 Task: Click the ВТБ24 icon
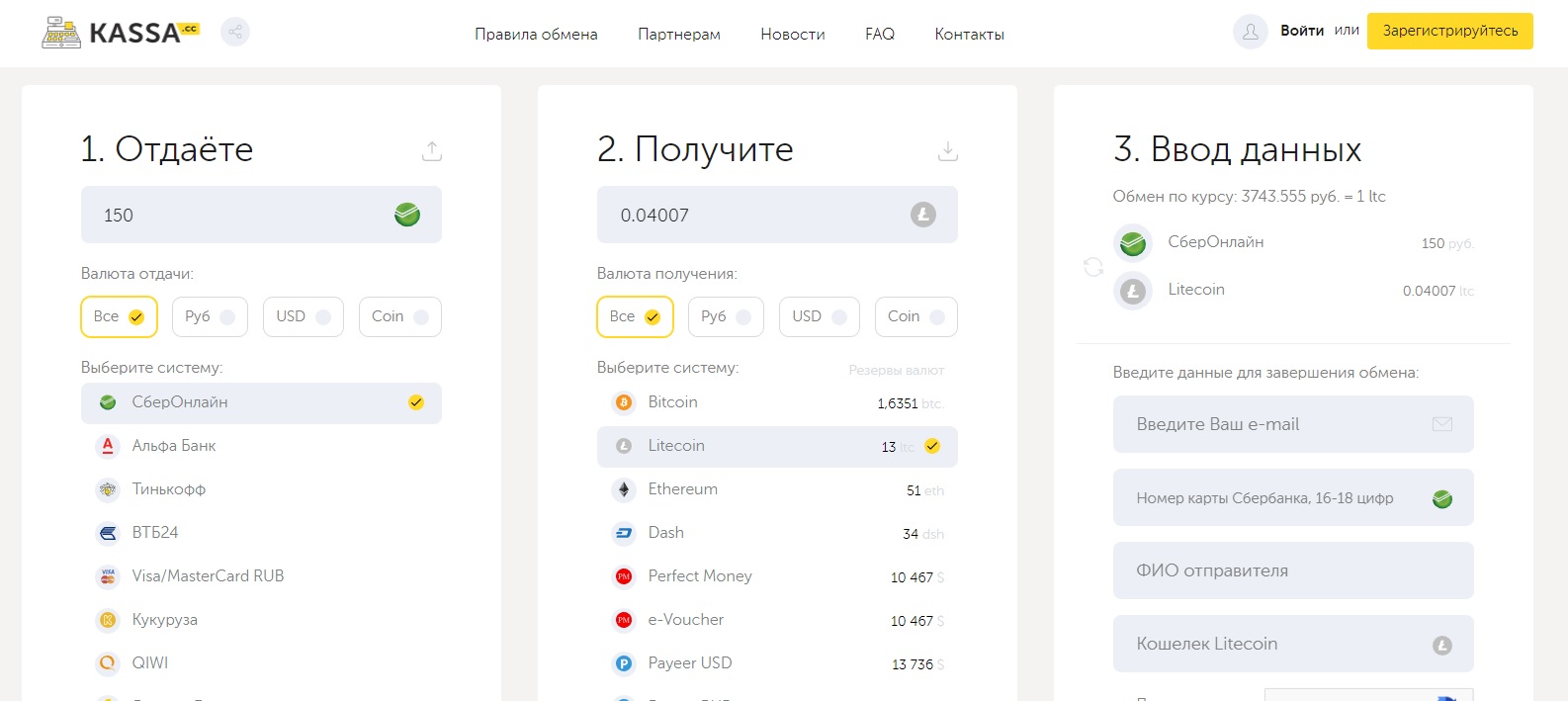tap(108, 533)
